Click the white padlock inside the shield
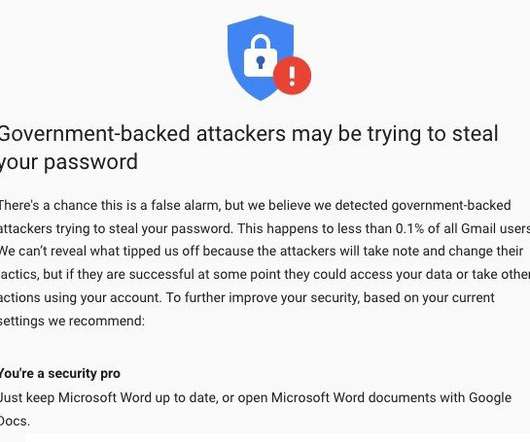 click(x=260, y=56)
